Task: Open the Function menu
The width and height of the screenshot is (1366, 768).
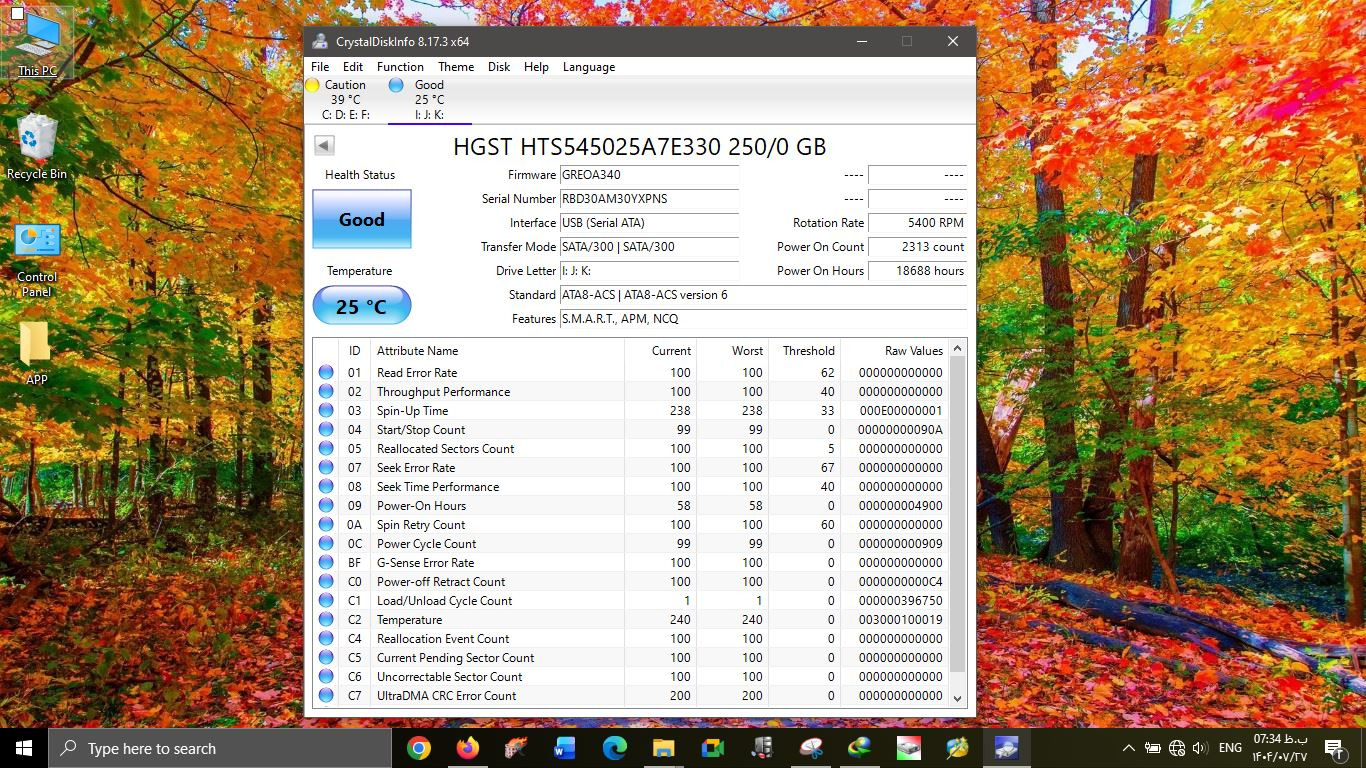Action: (x=400, y=67)
